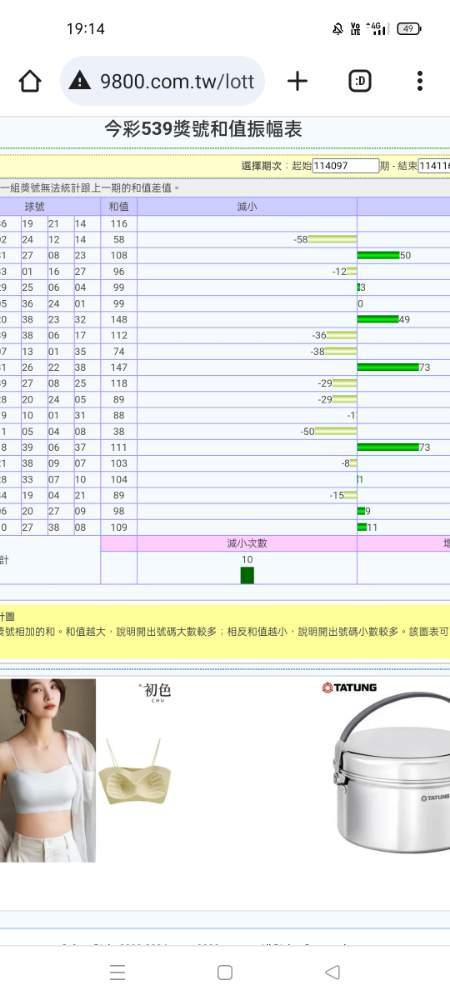
Task: Click the page title 今彩539獎號和值振幅表
Action: click(x=203, y=129)
